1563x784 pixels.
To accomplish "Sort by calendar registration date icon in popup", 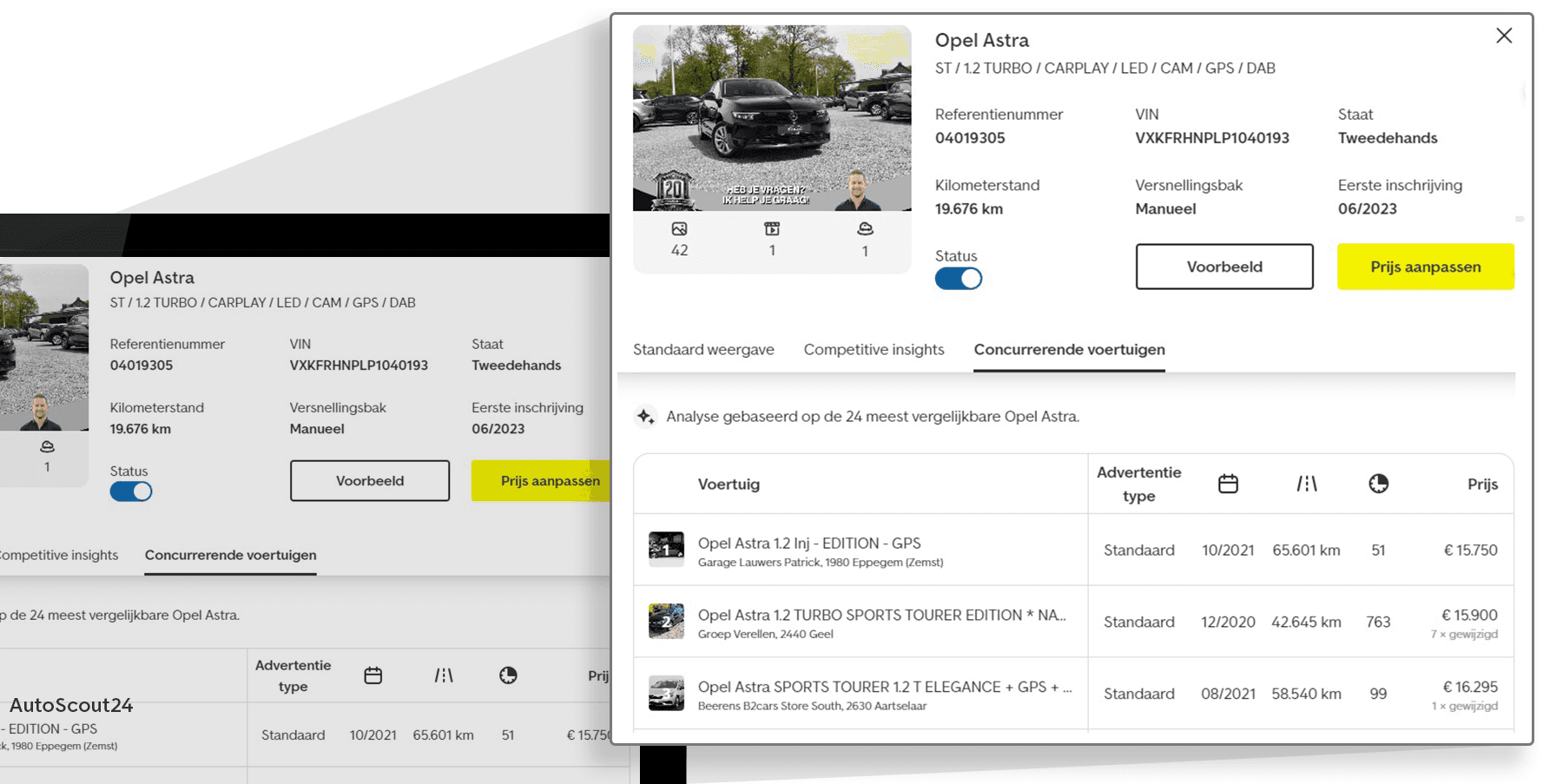I will pyautogui.click(x=1228, y=484).
